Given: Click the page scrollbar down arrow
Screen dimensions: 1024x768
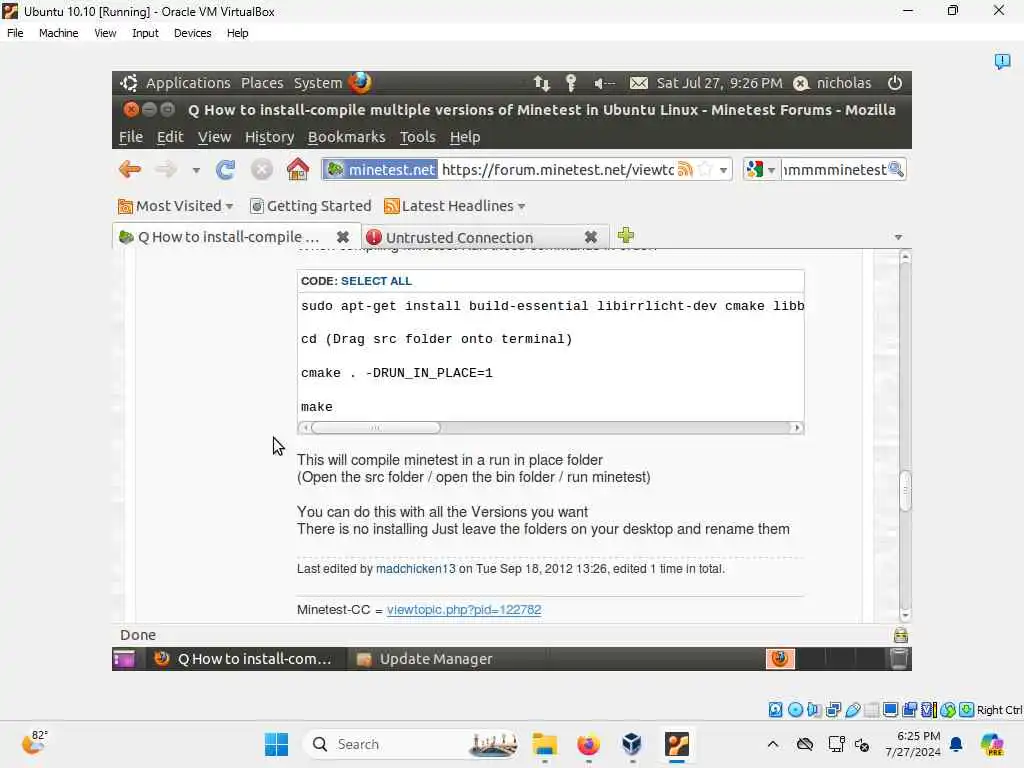Looking at the screenshot, I should pyautogui.click(x=905, y=615).
